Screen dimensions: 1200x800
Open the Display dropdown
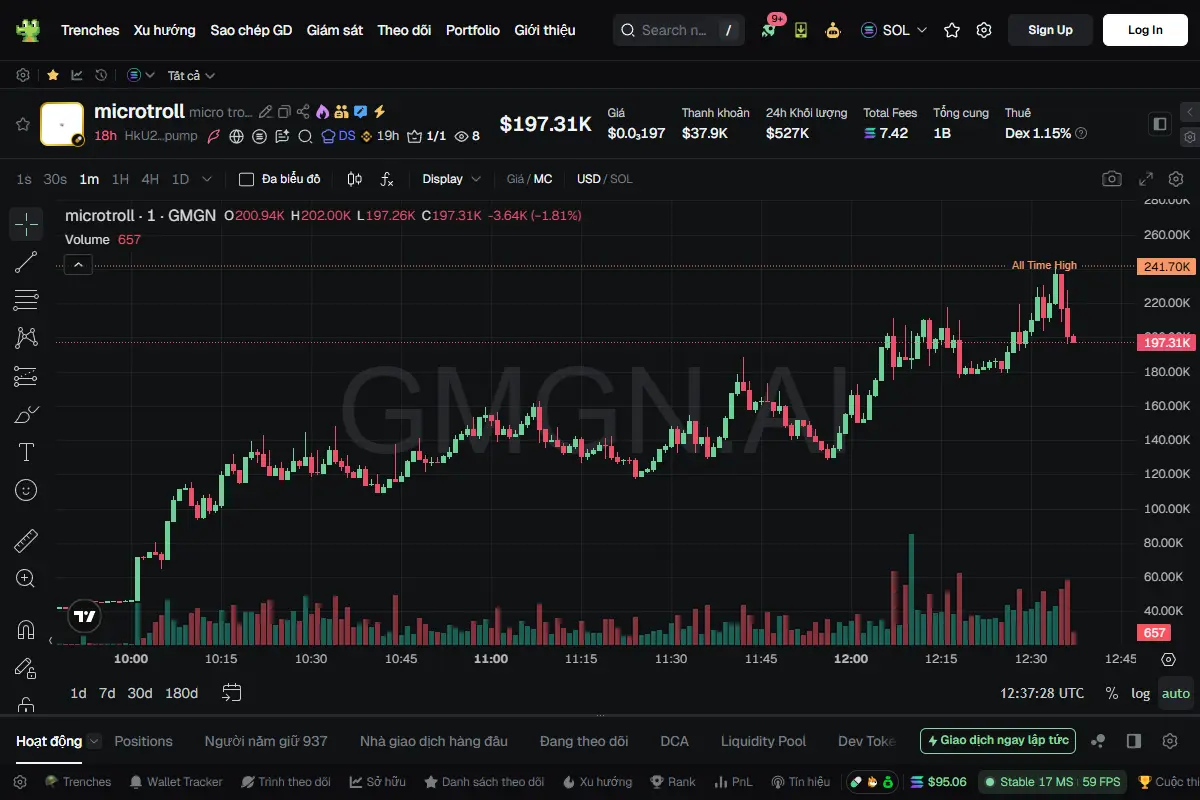(x=451, y=179)
